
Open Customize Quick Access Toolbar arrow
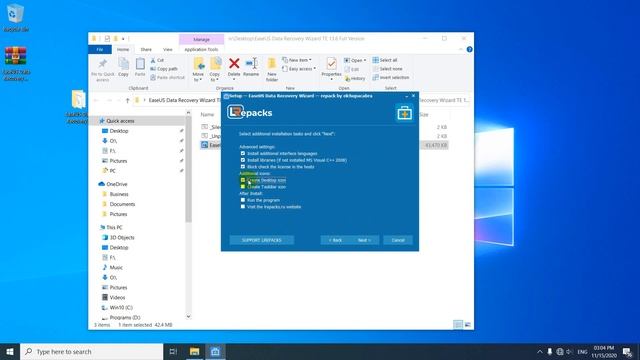click(x=123, y=39)
